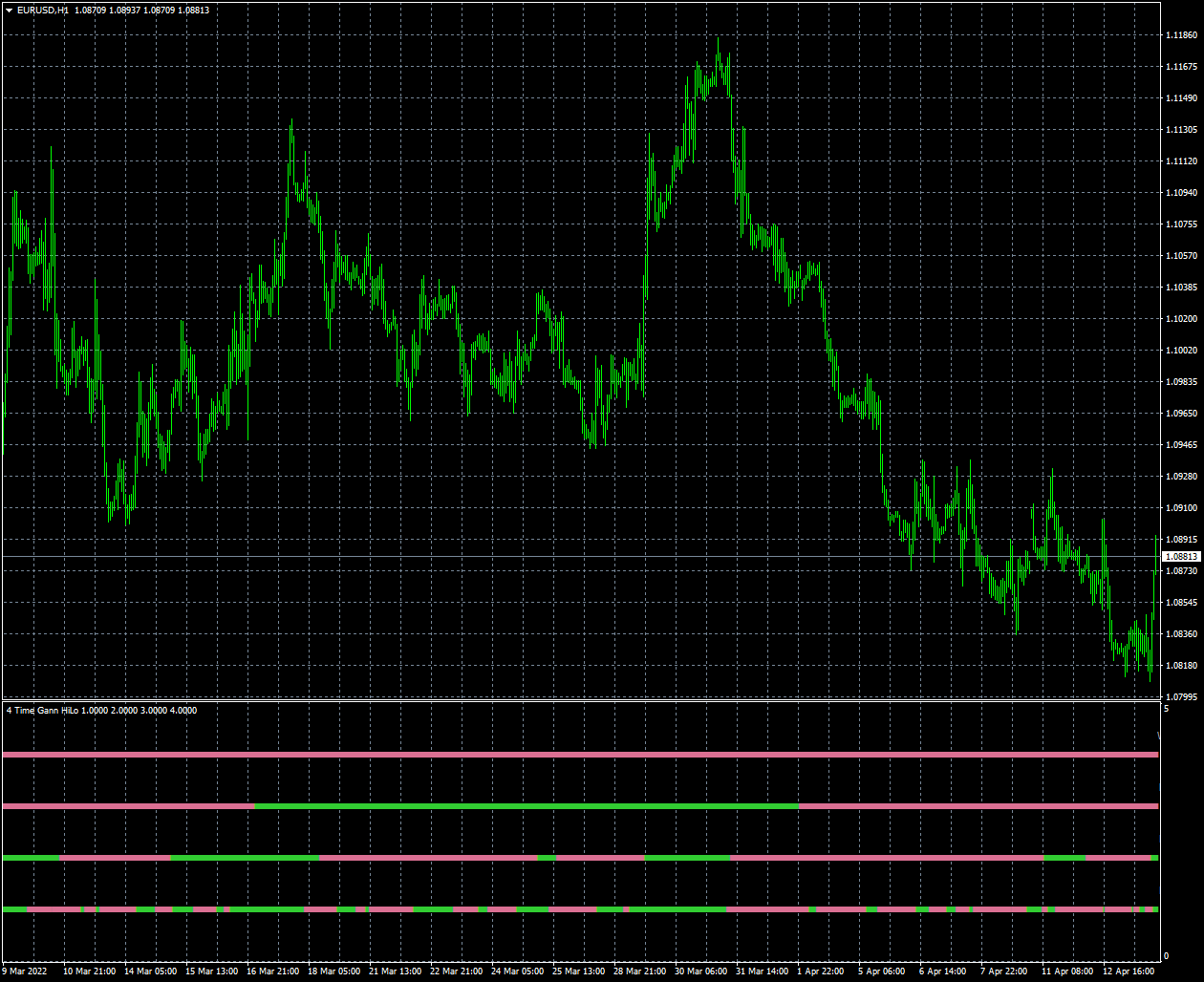The width and height of the screenshot is (1204, 982).
Task: Click the 28 Mar 21:00 time label
Action: 640,971
